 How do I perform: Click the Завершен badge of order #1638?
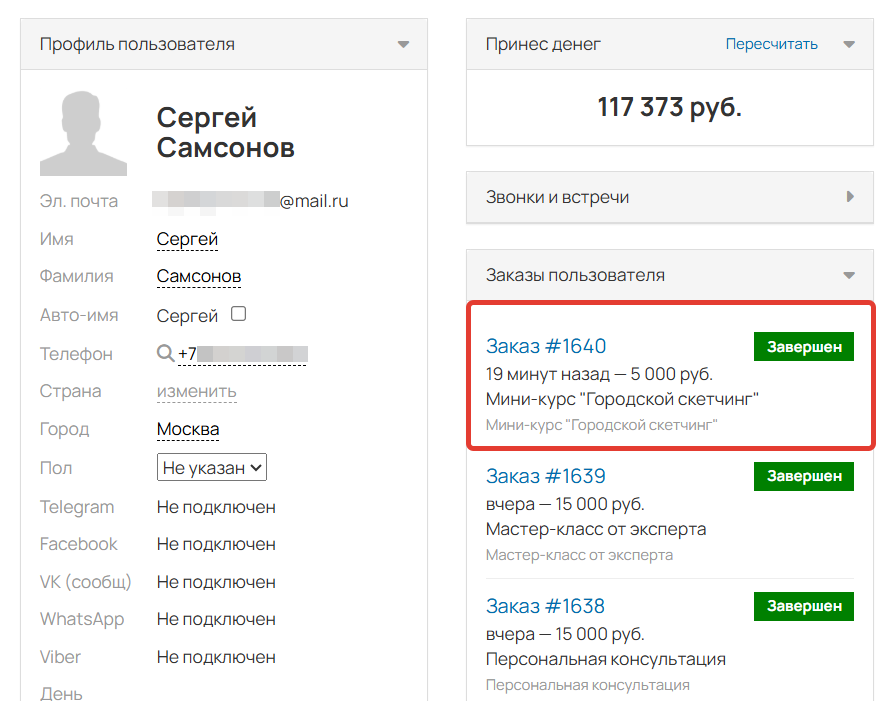[804, 606]
